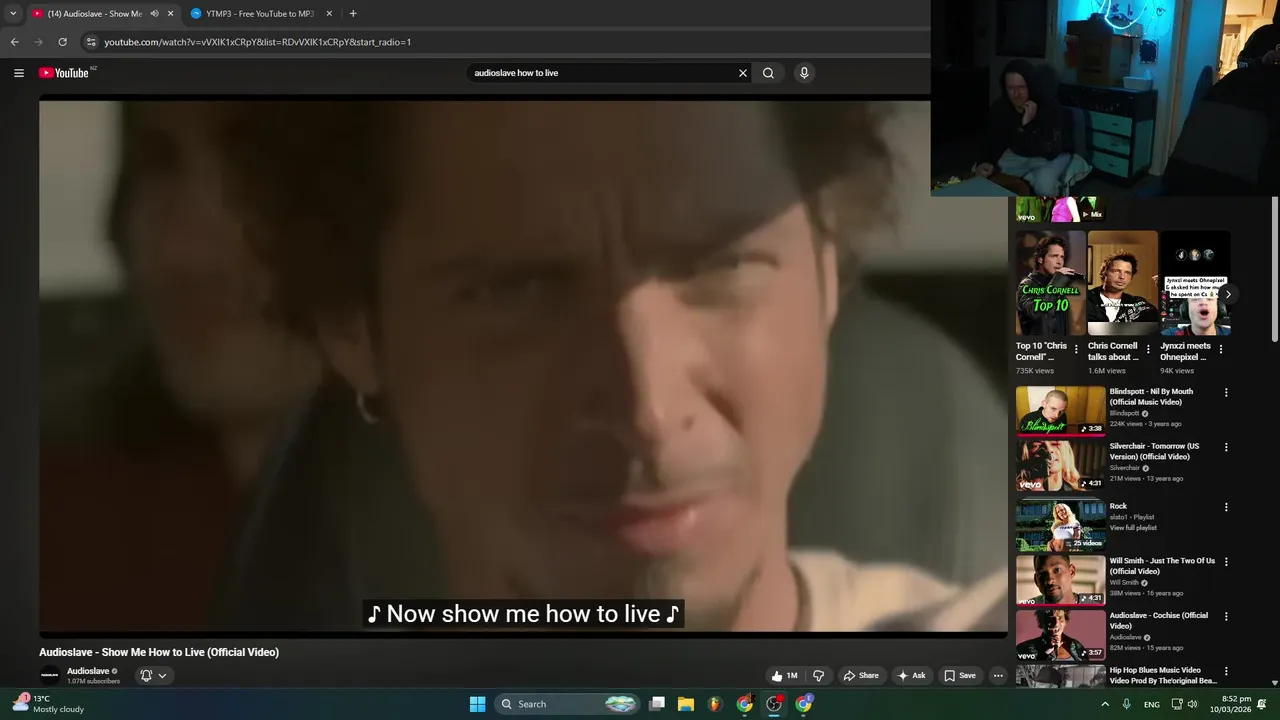Click the Ask button under the video
This screenshot has height=720, width=1280.
911,676
